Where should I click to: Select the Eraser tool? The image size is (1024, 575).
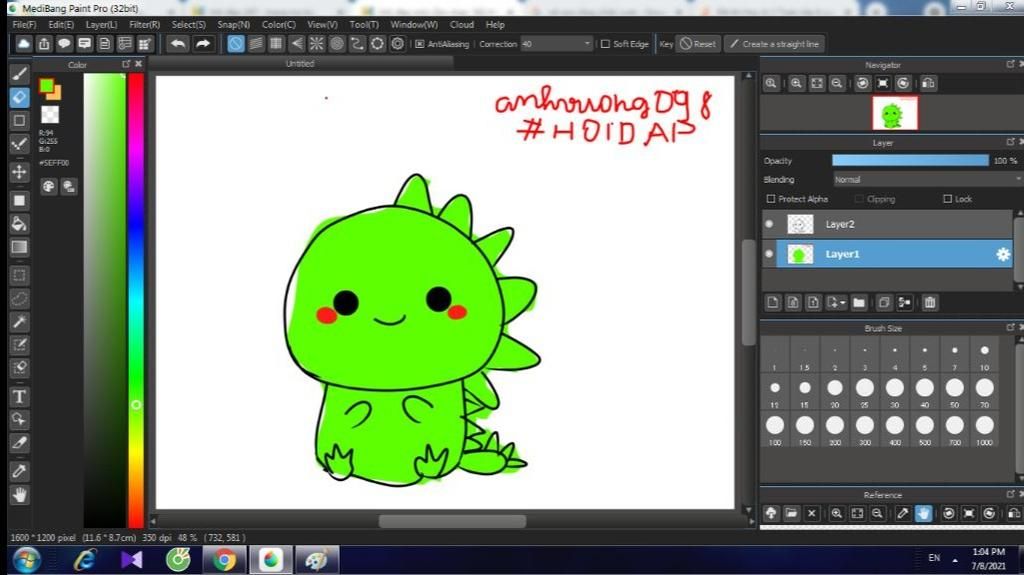(x=20, y=97)
